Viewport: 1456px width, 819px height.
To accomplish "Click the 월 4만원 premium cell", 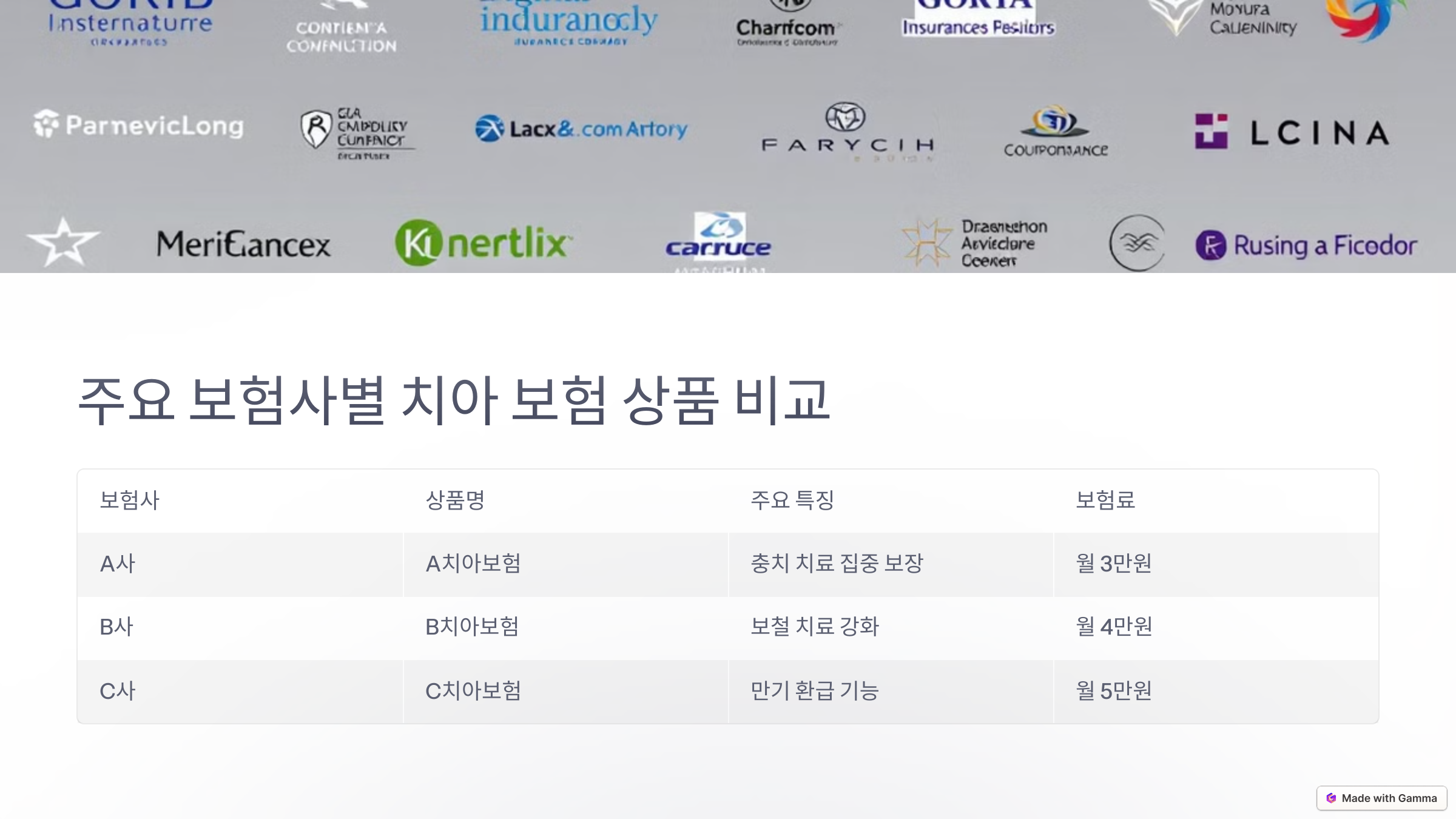I will pyautogui.click(x=1114, y=627).
